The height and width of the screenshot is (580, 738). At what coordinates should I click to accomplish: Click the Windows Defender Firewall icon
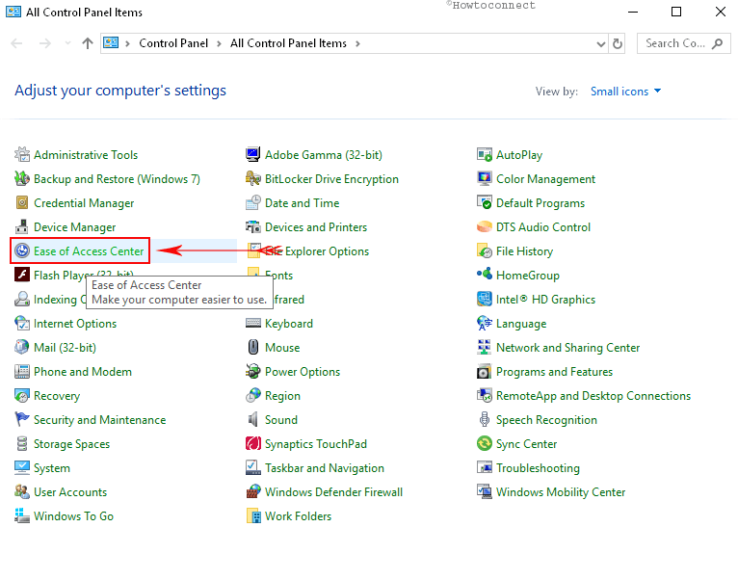(x=253, y=491)
